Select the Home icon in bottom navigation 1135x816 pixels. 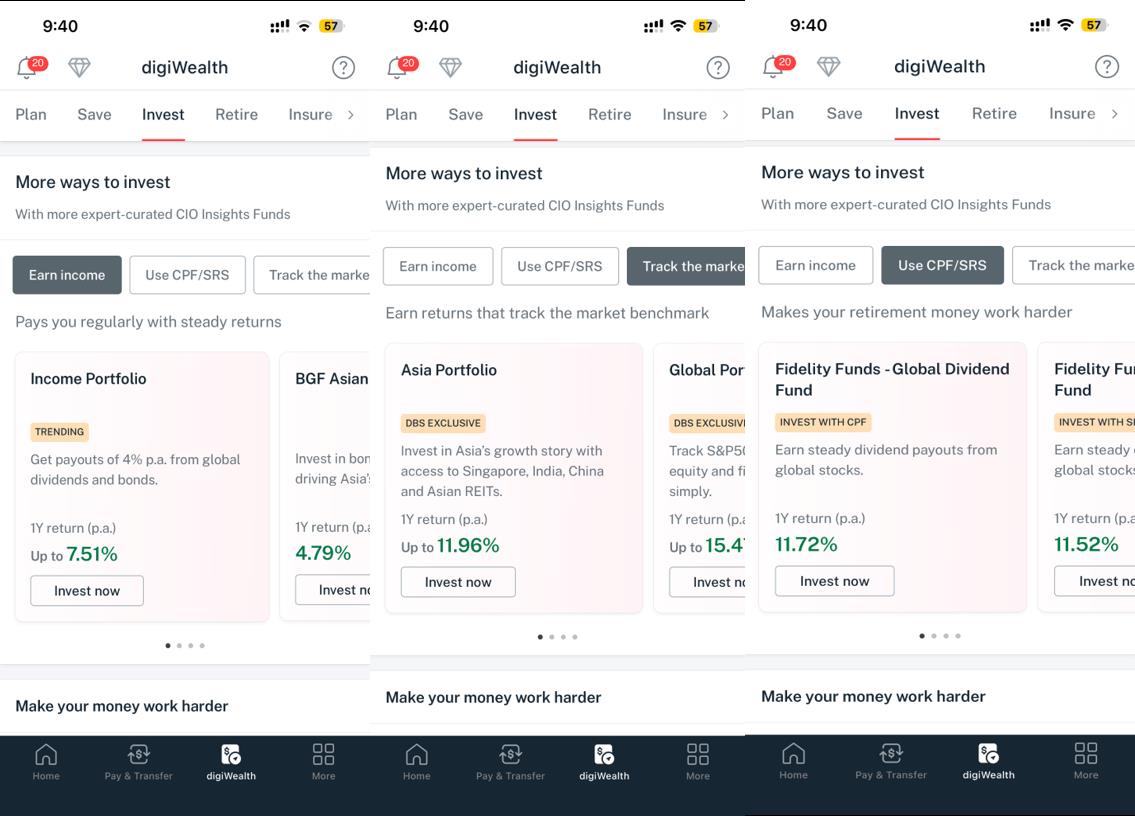click(x=46, y=762)
